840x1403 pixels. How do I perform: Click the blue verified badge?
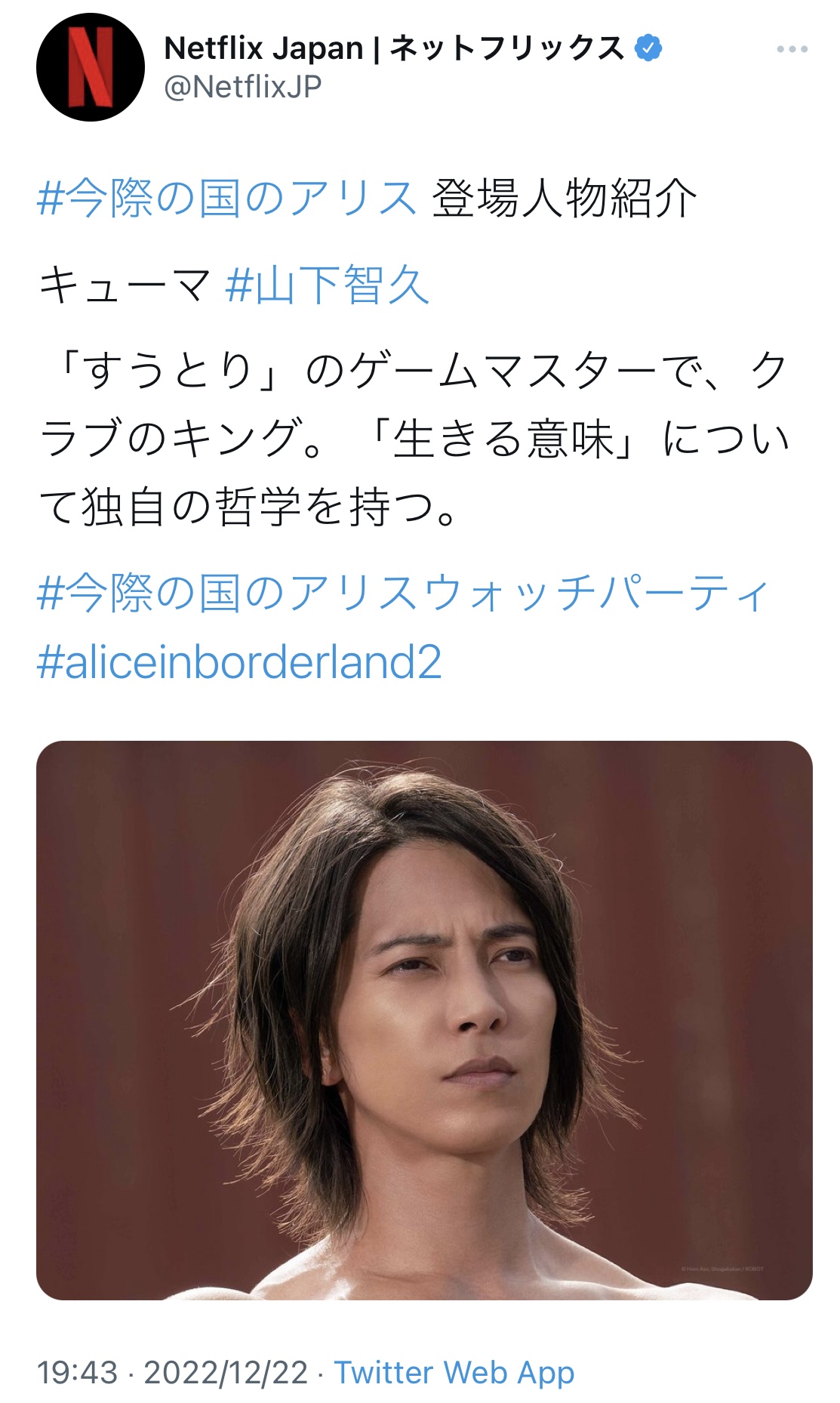click(648, 48)
